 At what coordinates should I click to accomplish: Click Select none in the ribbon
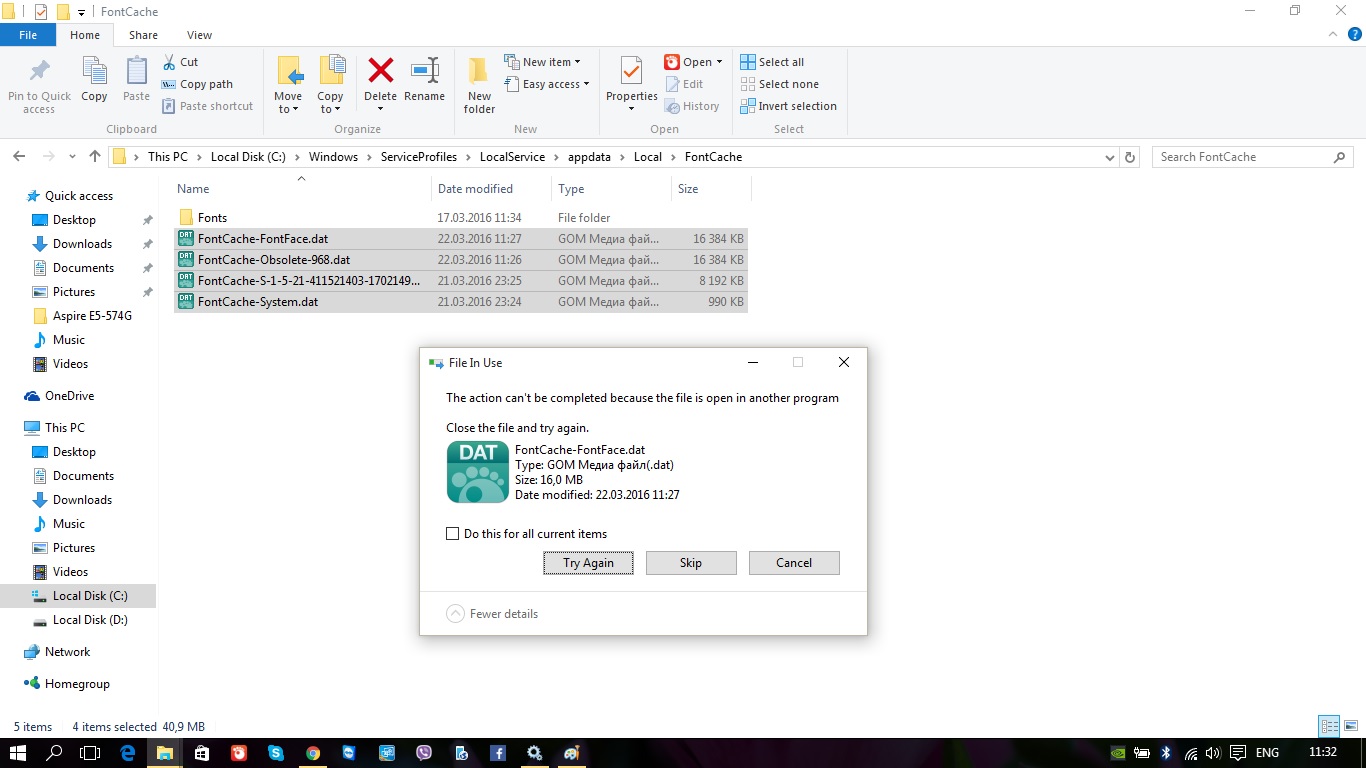pos(779,84)
